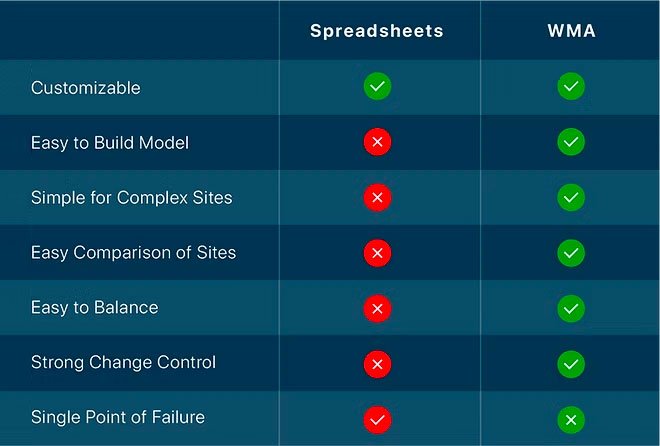Screen dimensions: 660x446
Task: Select the Spreadsheets column header
Action: [x=377, y=31]
